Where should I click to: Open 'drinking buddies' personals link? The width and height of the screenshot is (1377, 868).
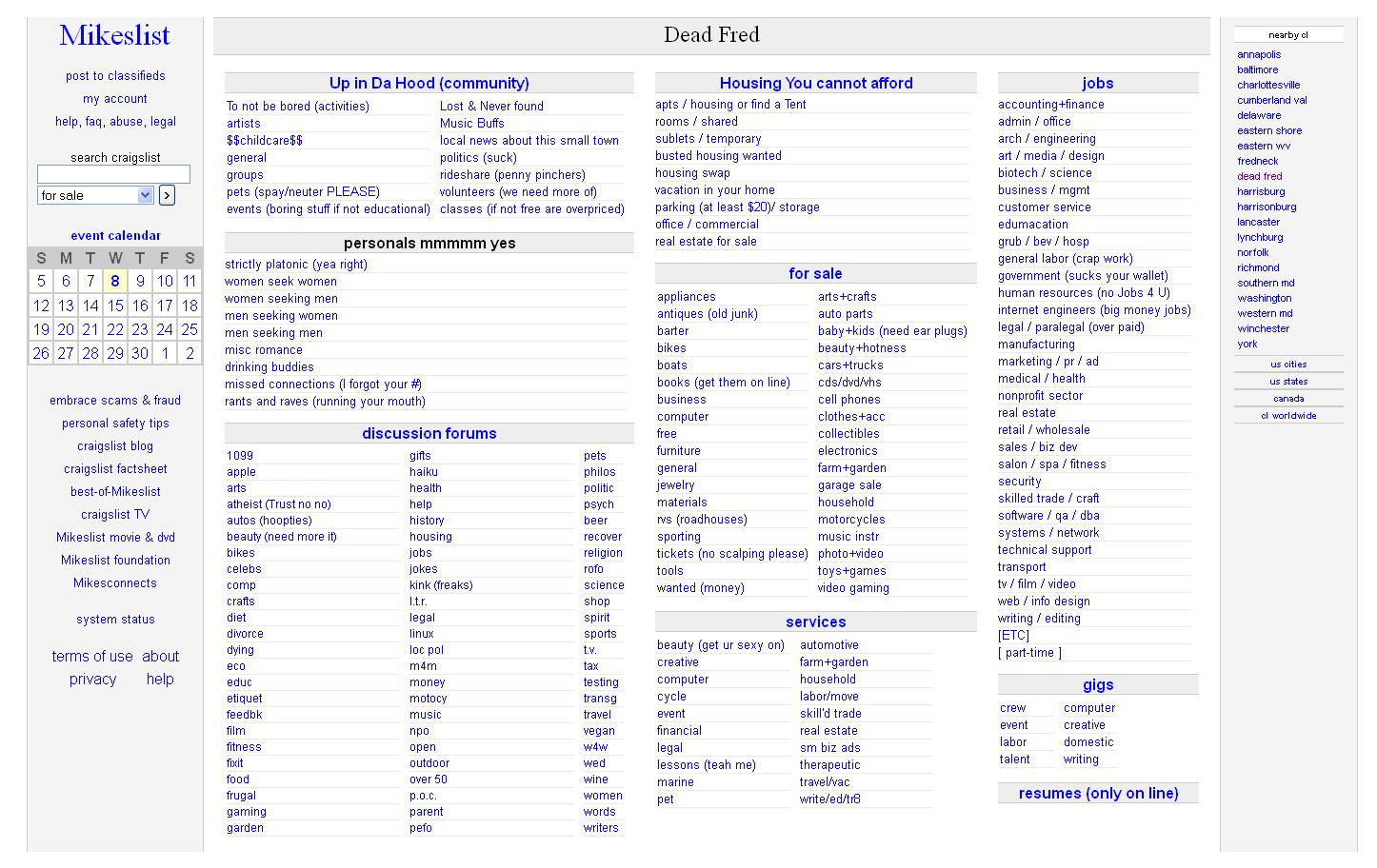click(269, 367)
